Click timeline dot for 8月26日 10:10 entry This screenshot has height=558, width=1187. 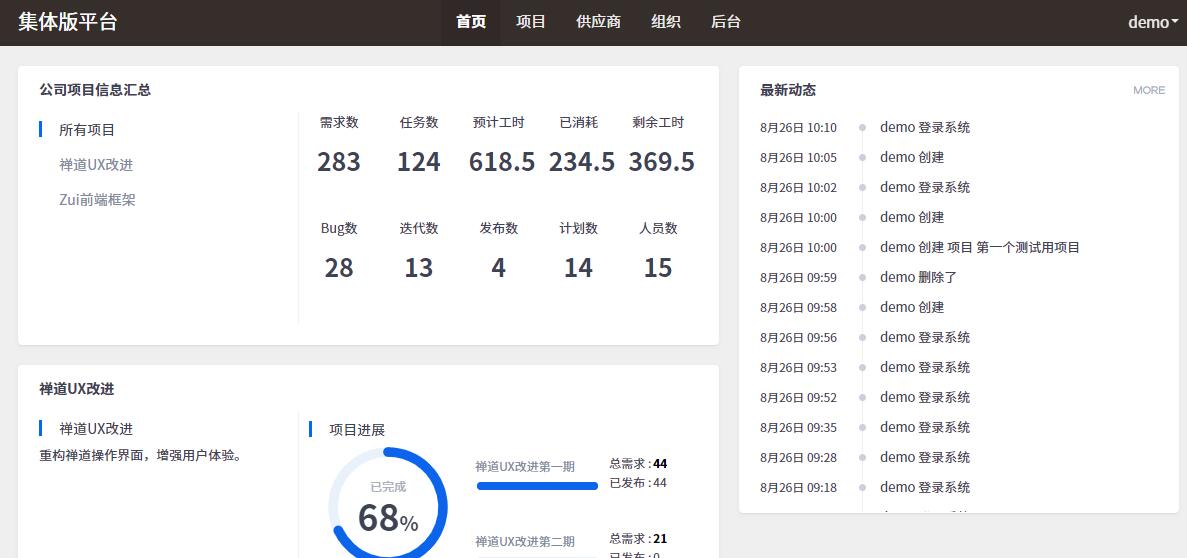pos(862,128)
